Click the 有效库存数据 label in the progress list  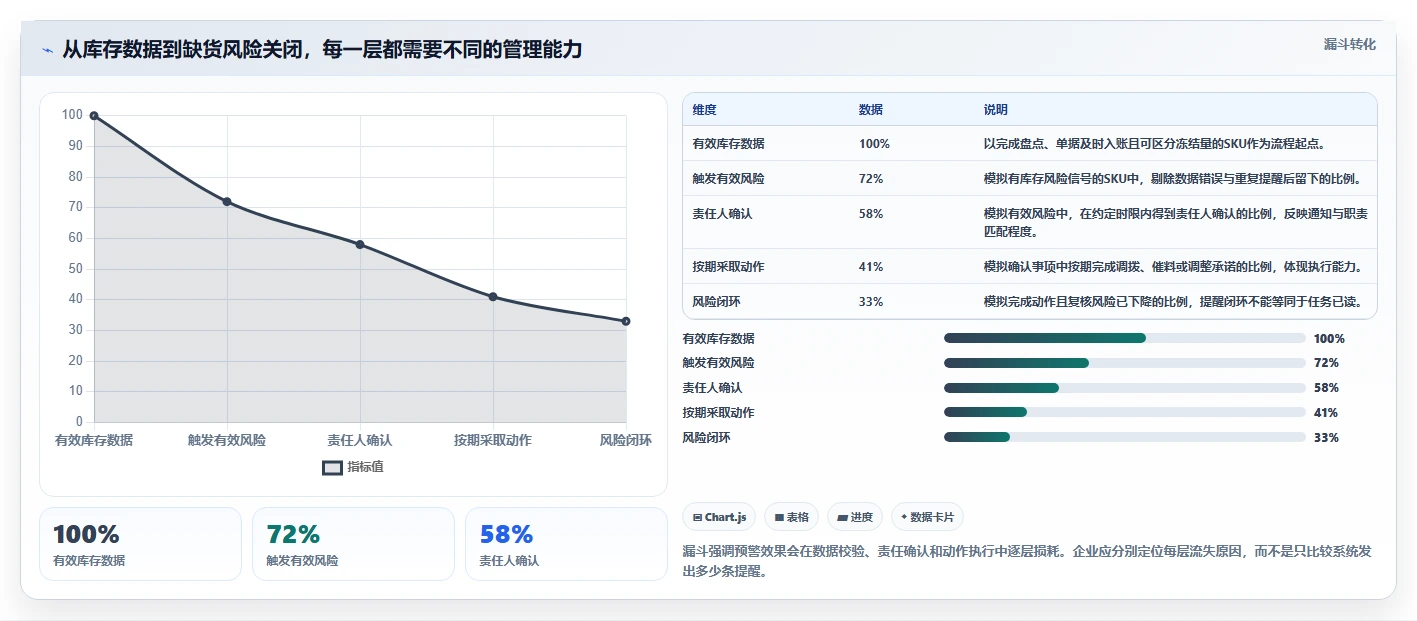click(x=719, y=338)
